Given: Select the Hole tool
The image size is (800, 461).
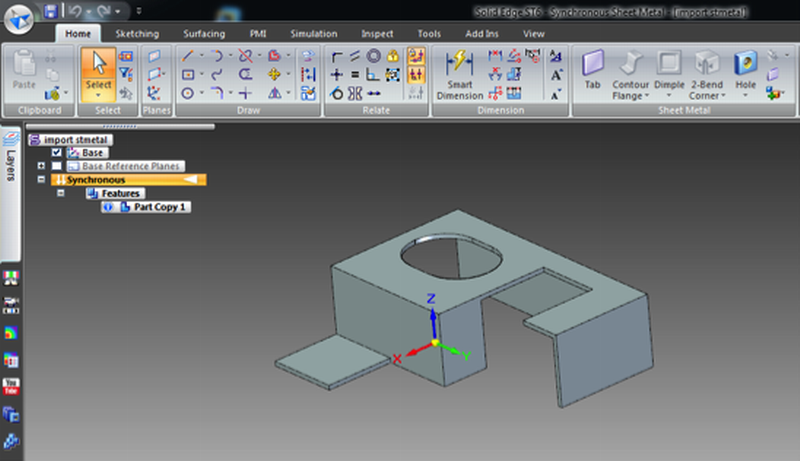Looking at the screenshot, I should 745,74.
